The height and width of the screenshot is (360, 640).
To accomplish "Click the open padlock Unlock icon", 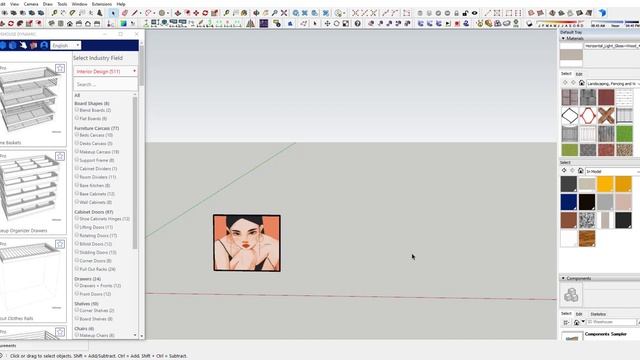I will [x=465, y=13].
